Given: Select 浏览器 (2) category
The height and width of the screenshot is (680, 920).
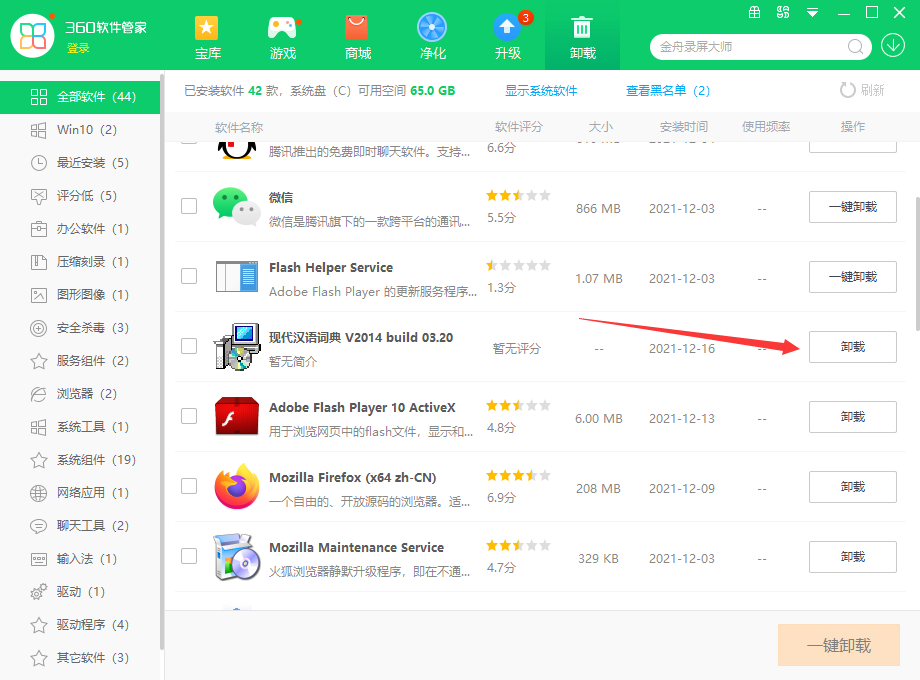Looking at the screenshot, I should (80, 394).
